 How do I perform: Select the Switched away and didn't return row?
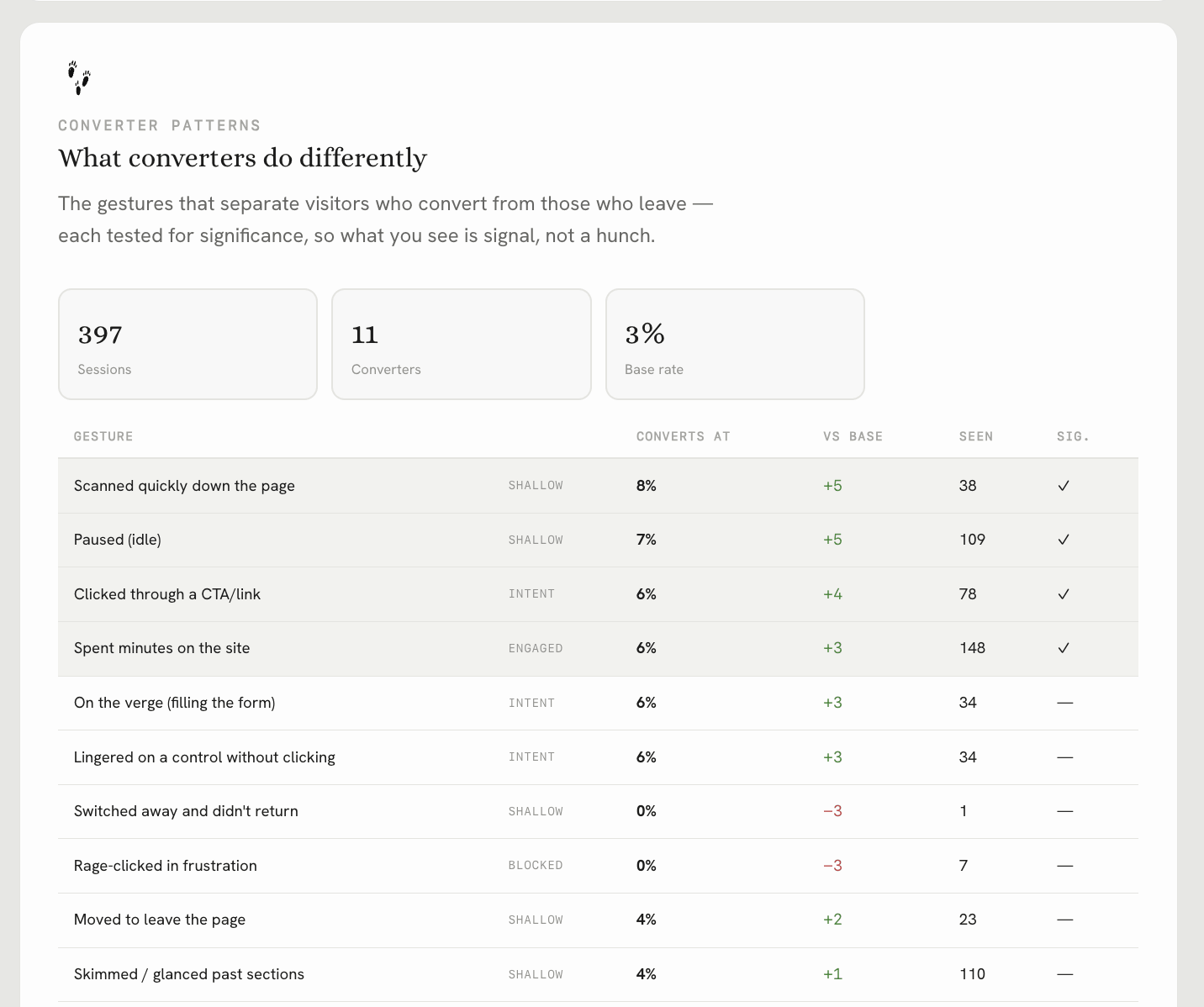tap(598, 811)
